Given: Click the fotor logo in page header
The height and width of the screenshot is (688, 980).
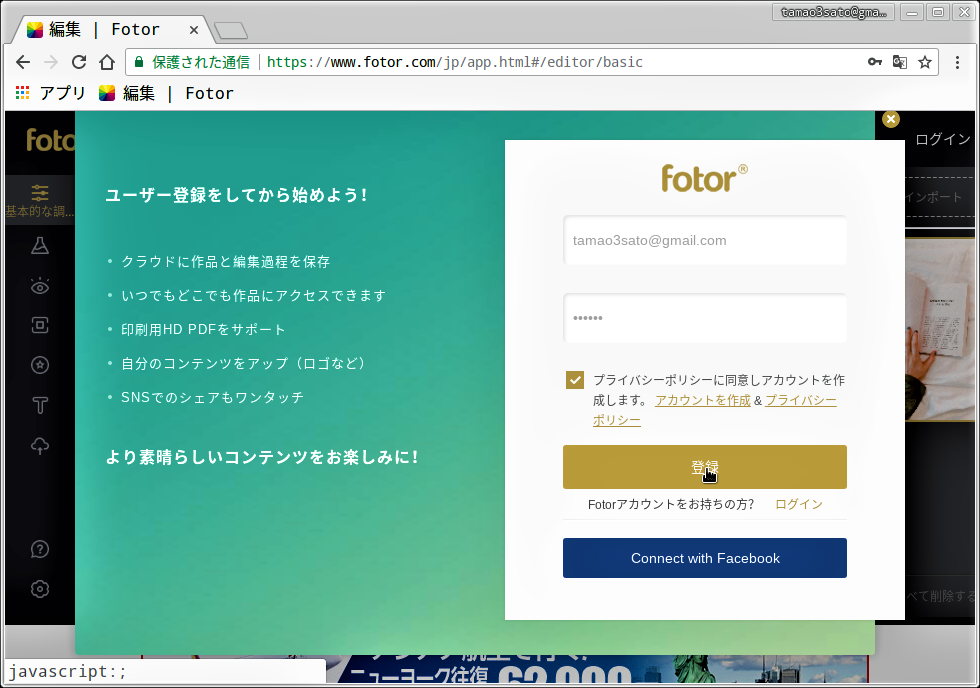Looking at the screenshot, I should (50, 140).
